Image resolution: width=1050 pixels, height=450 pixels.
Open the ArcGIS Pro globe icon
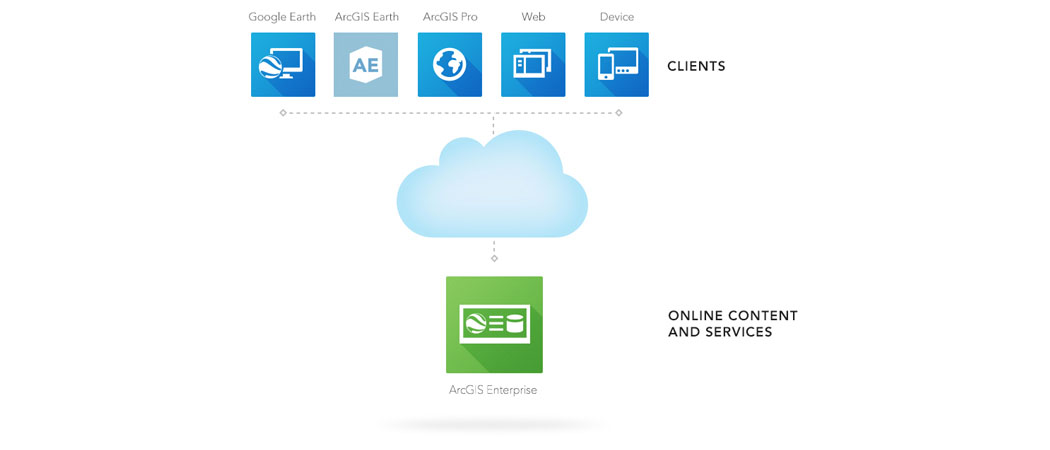coord(449,65)
